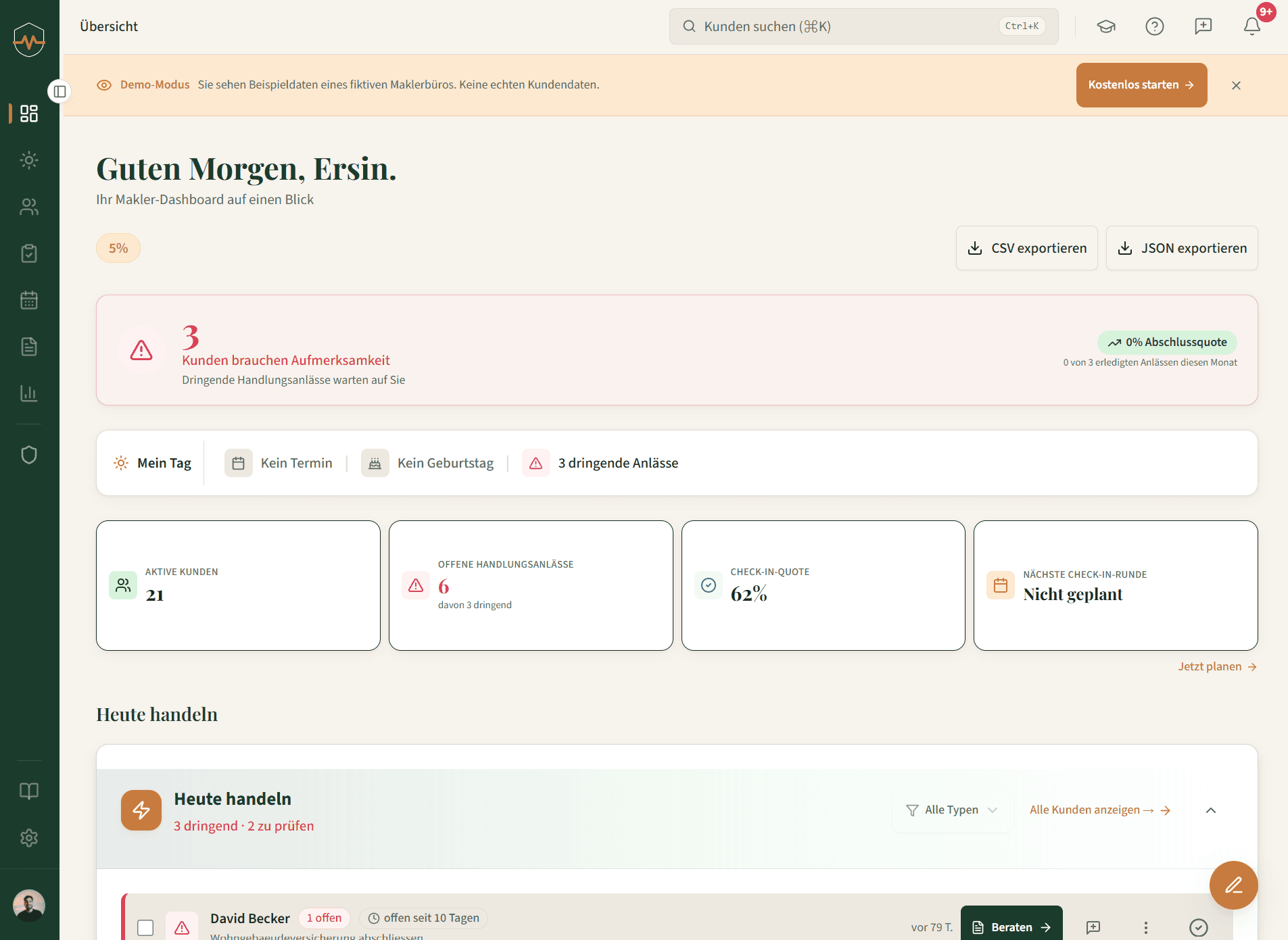The width and height of the screenshot is (1288, 940).
Task: Click the floating orange pencil edit button
Action: pyautogui.click(x=1234, y=885)
